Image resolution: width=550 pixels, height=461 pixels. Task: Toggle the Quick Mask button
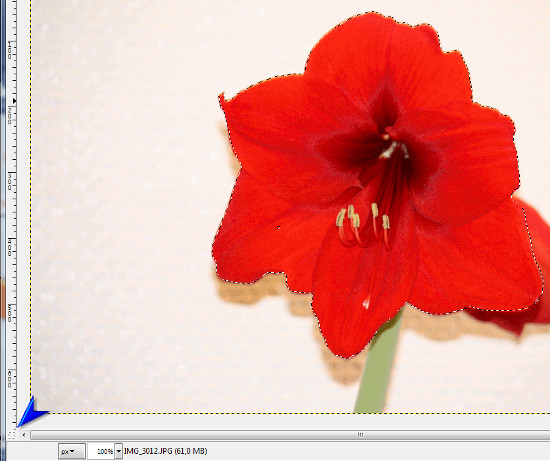coord(11,435)
